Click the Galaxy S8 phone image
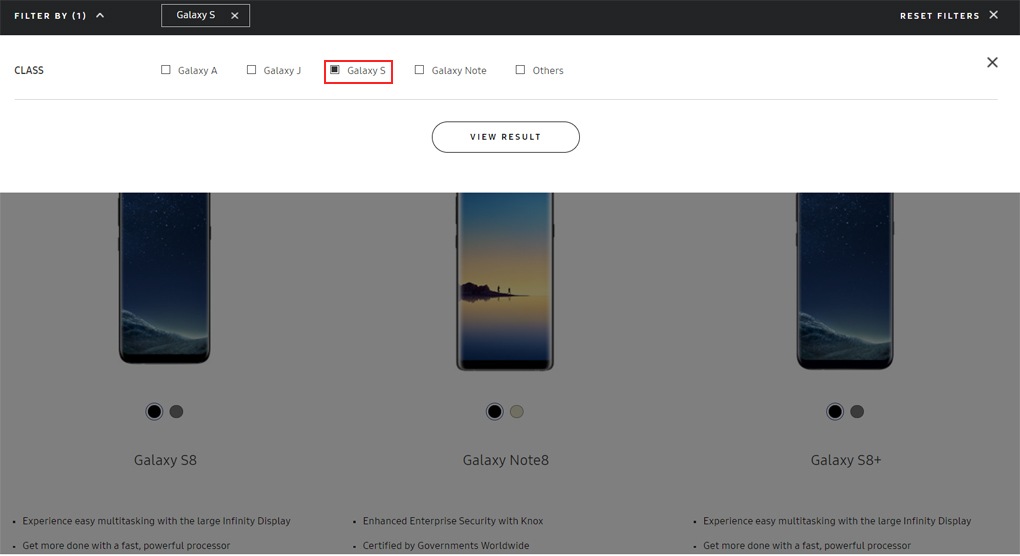Image resolution: width=1020 pixels, height=556 pixels. (165, 278)
